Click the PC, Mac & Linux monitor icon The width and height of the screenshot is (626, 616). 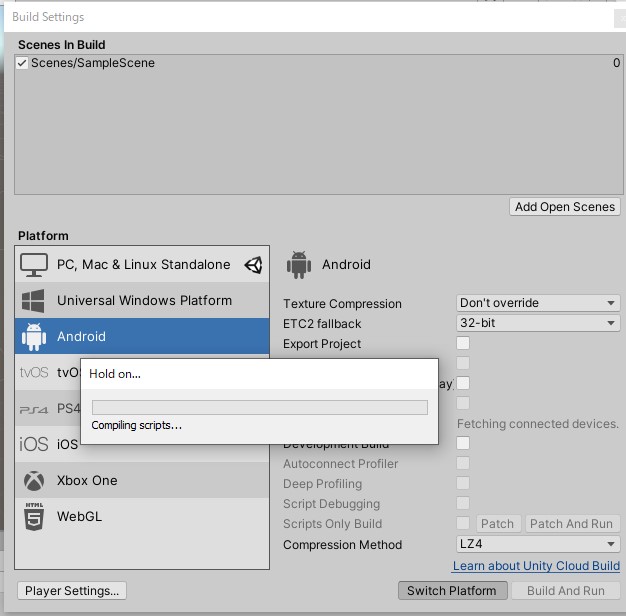[x=34, y=265]
